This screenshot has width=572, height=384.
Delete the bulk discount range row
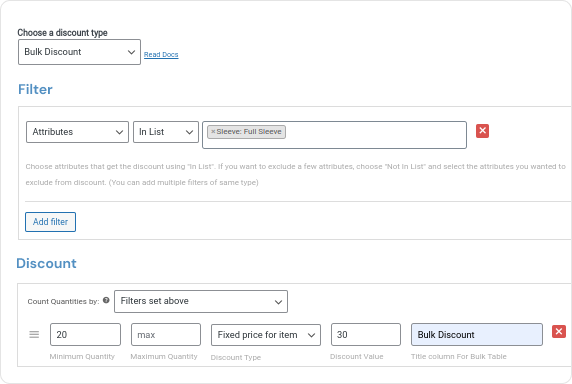click(x=559, y=331)
